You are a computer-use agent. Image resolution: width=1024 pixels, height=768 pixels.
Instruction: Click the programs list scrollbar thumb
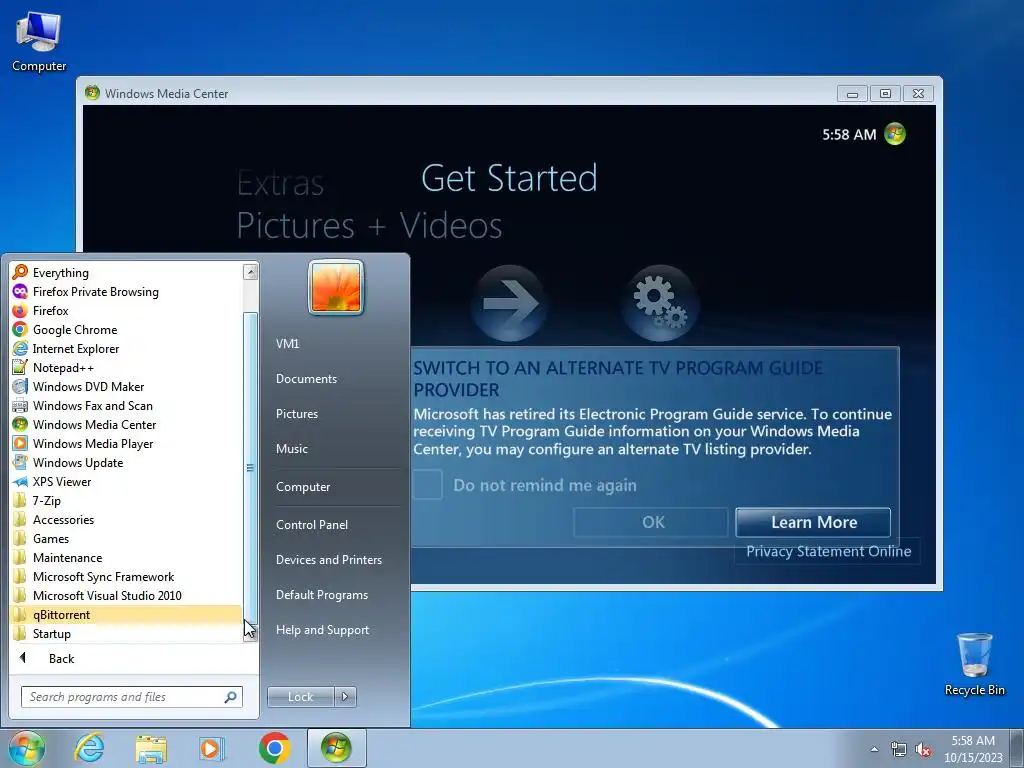(250, 466)
